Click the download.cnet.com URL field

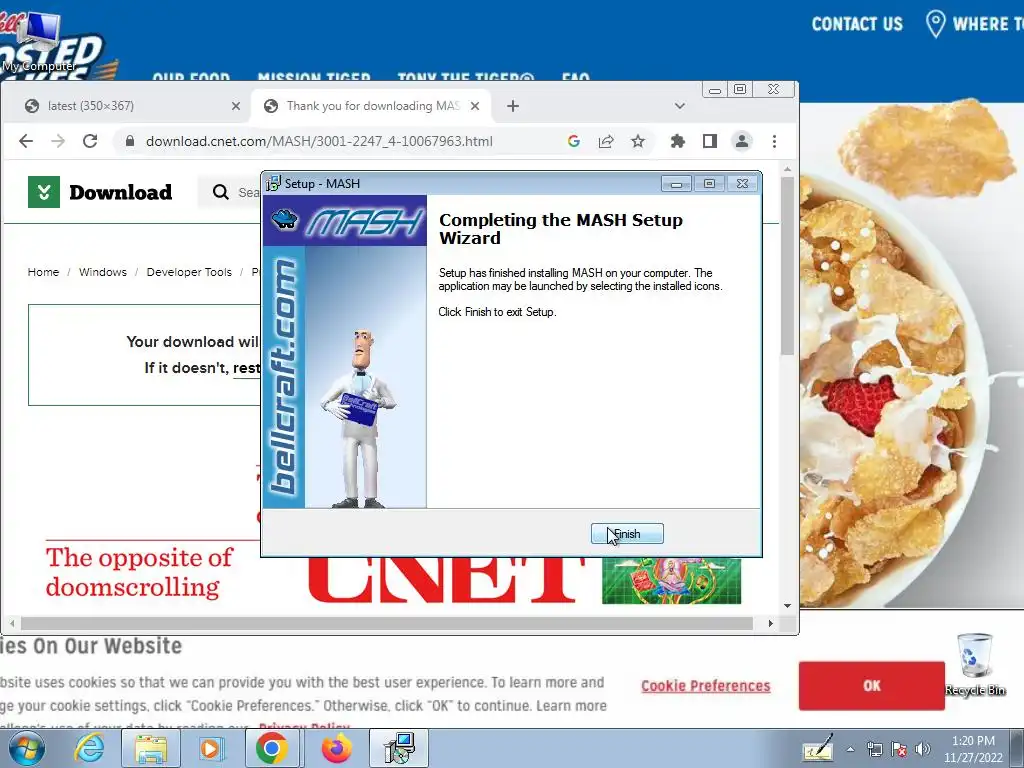[319, 141]
